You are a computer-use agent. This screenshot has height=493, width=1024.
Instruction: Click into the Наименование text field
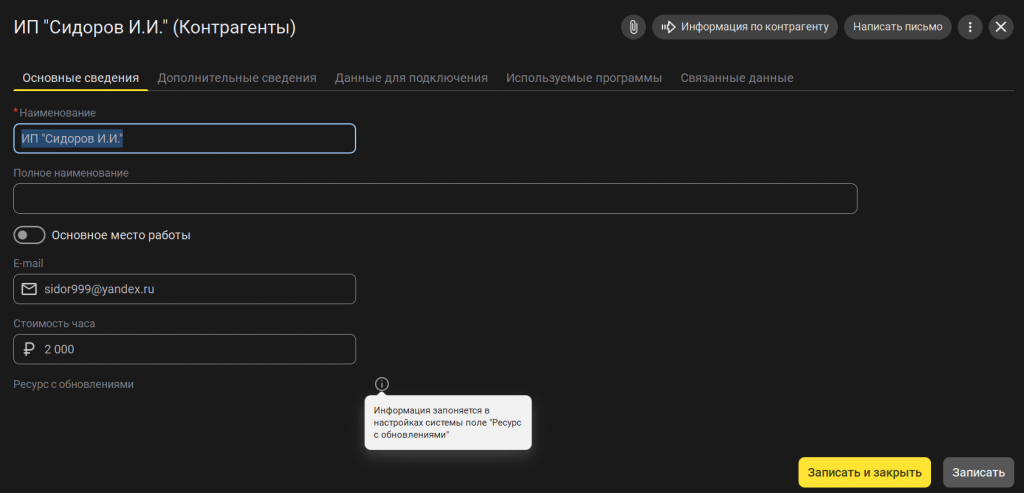(185, 138)
